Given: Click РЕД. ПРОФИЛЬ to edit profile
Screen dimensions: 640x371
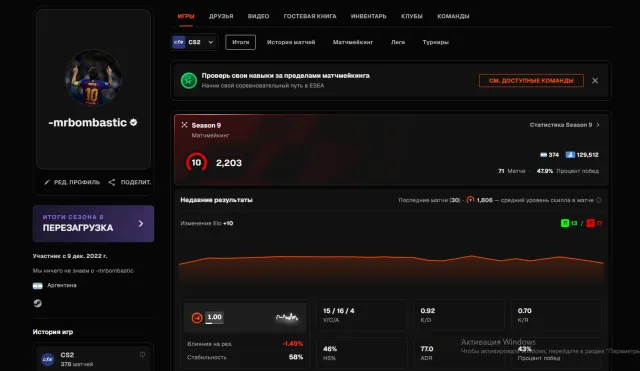Looking at the screenshot, I should pyautogui.click(x=72, y=182).
